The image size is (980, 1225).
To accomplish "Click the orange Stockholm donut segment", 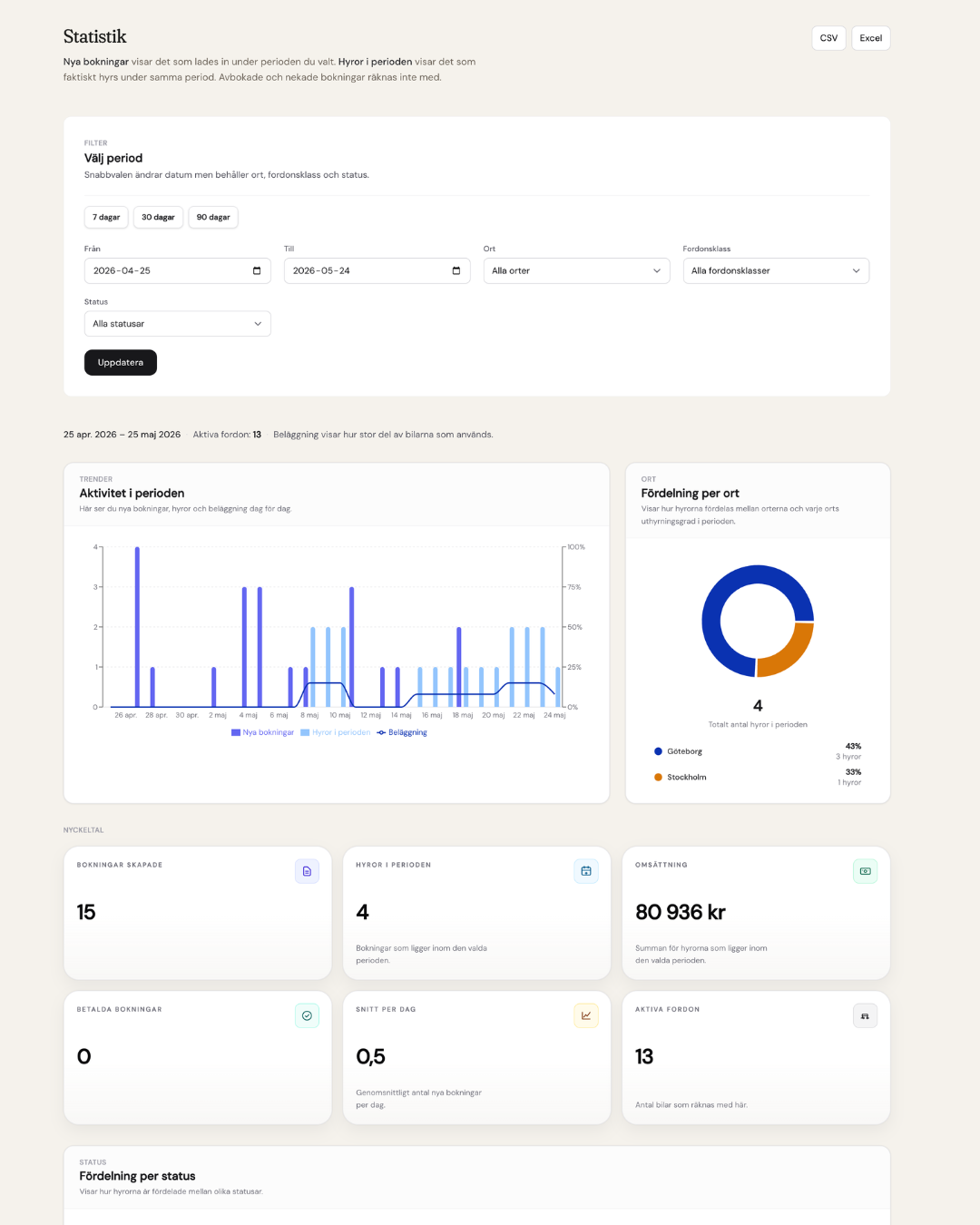I will click(x=788, y=652).
